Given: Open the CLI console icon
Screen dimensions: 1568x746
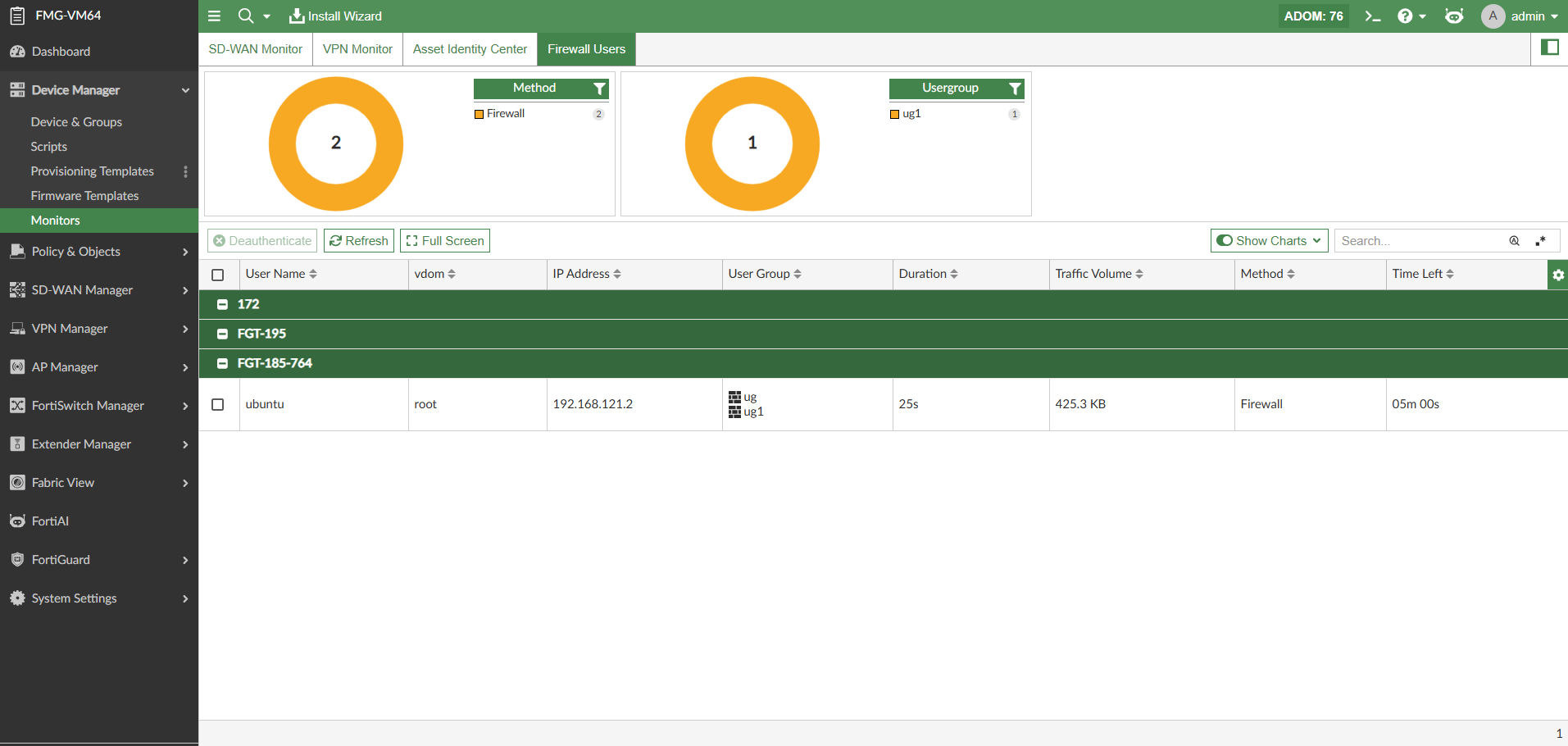Looking at the screenshot, I should pyautogui.click(x=1372, y=16).
